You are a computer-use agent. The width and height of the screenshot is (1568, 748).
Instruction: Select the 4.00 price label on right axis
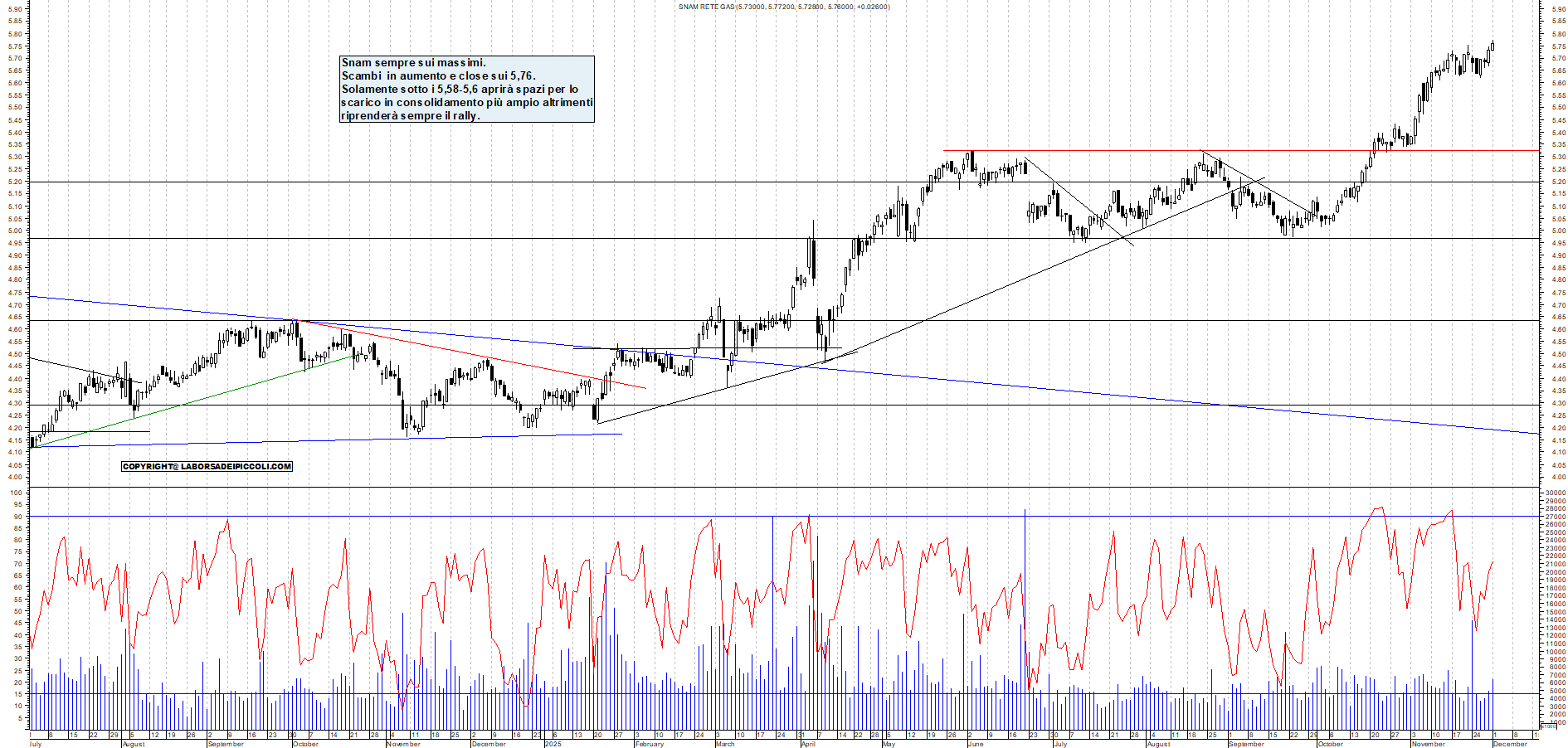[1558, 478]
